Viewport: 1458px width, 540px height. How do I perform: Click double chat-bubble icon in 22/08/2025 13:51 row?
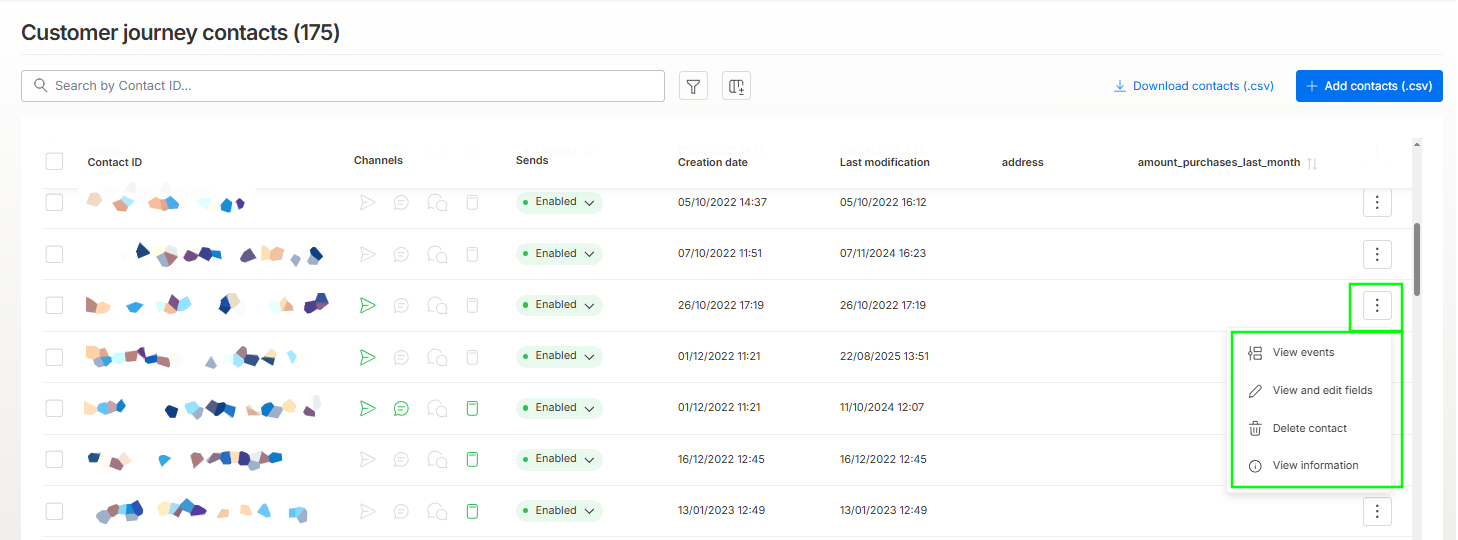pyautogui.click(x=437, y=356)
